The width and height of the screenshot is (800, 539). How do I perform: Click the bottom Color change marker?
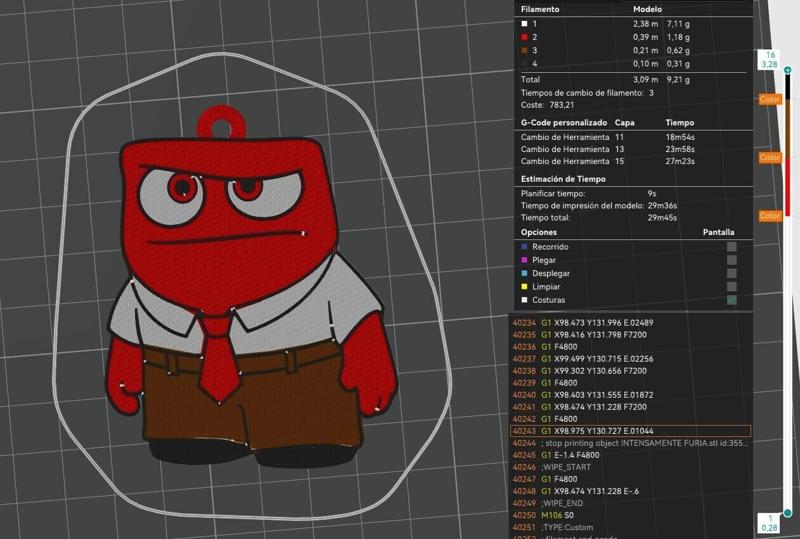point(769,216)
